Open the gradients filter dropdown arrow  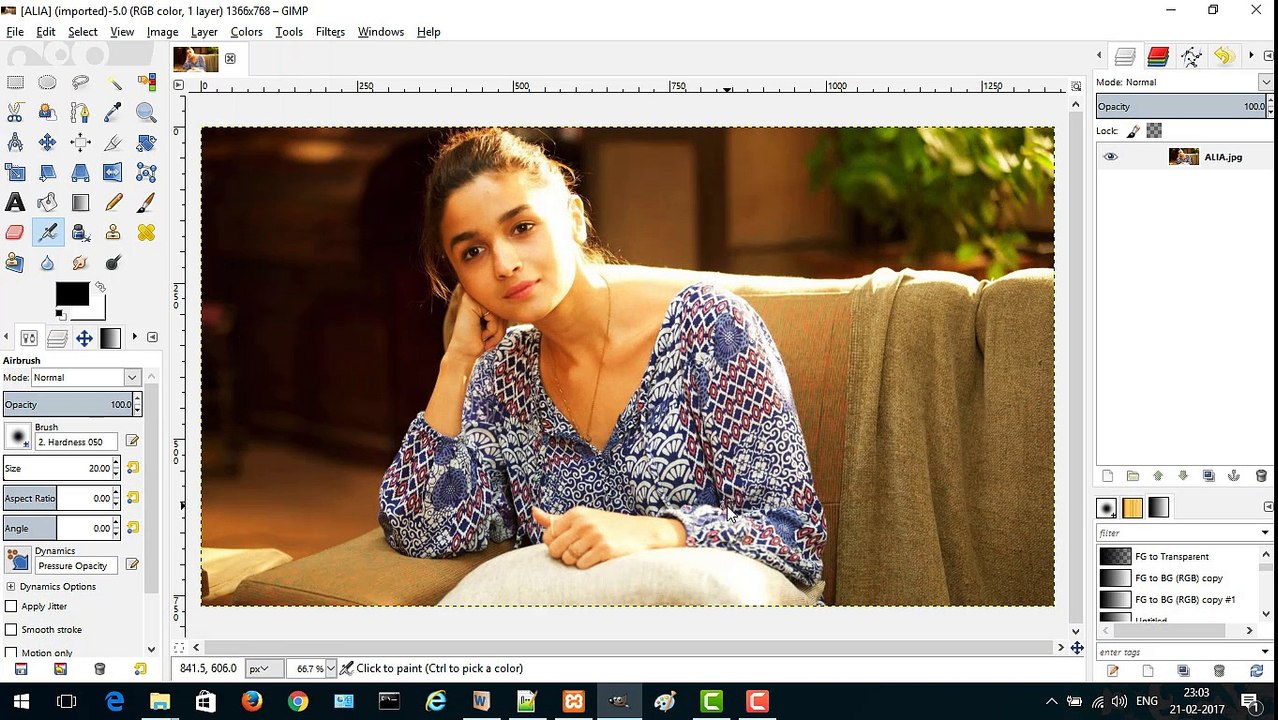click(1265, 533)
